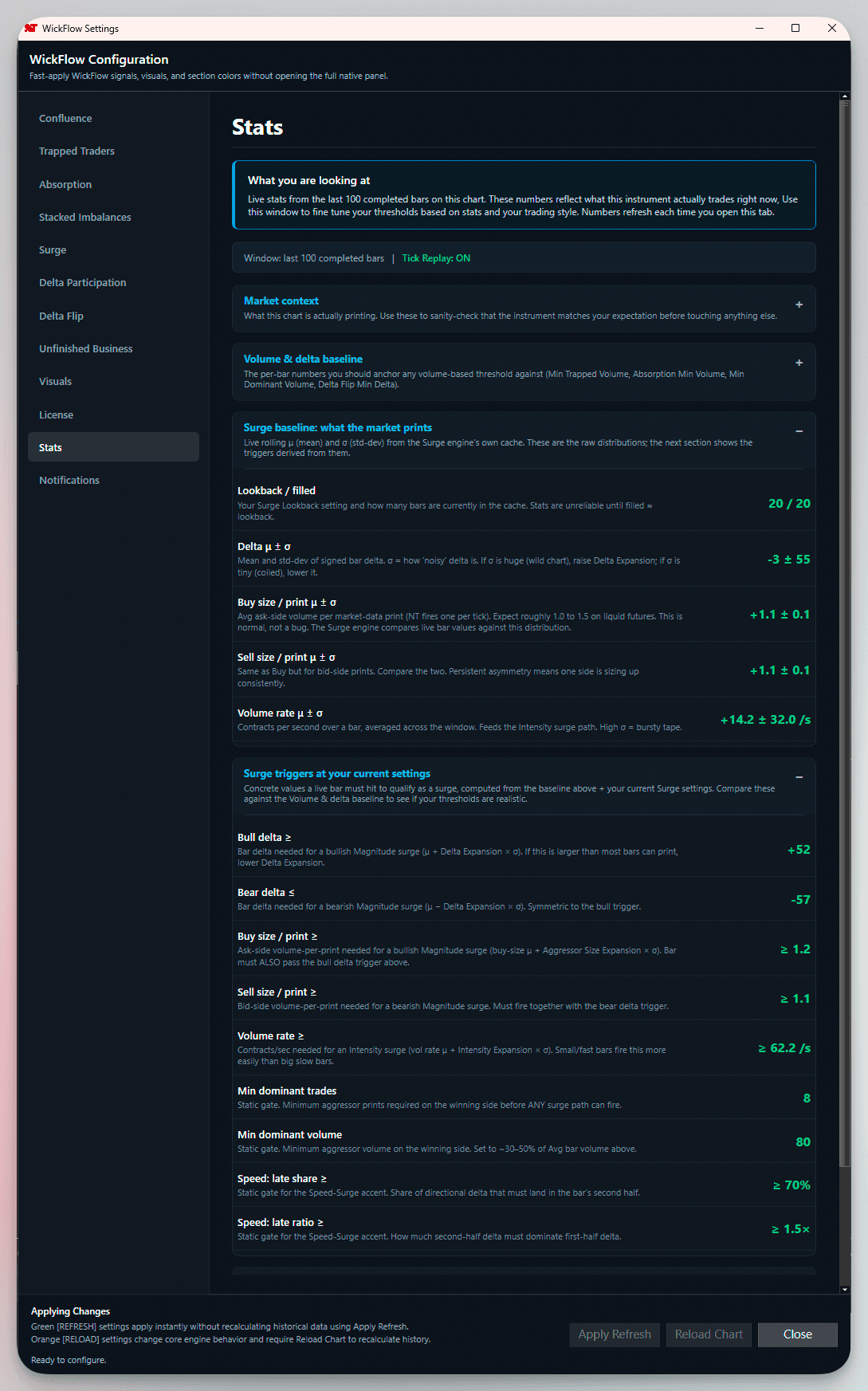The image size is (868, 1391).
Task: Open Delta Participation section
Action: pyautogui.click(x=83, y=283)
